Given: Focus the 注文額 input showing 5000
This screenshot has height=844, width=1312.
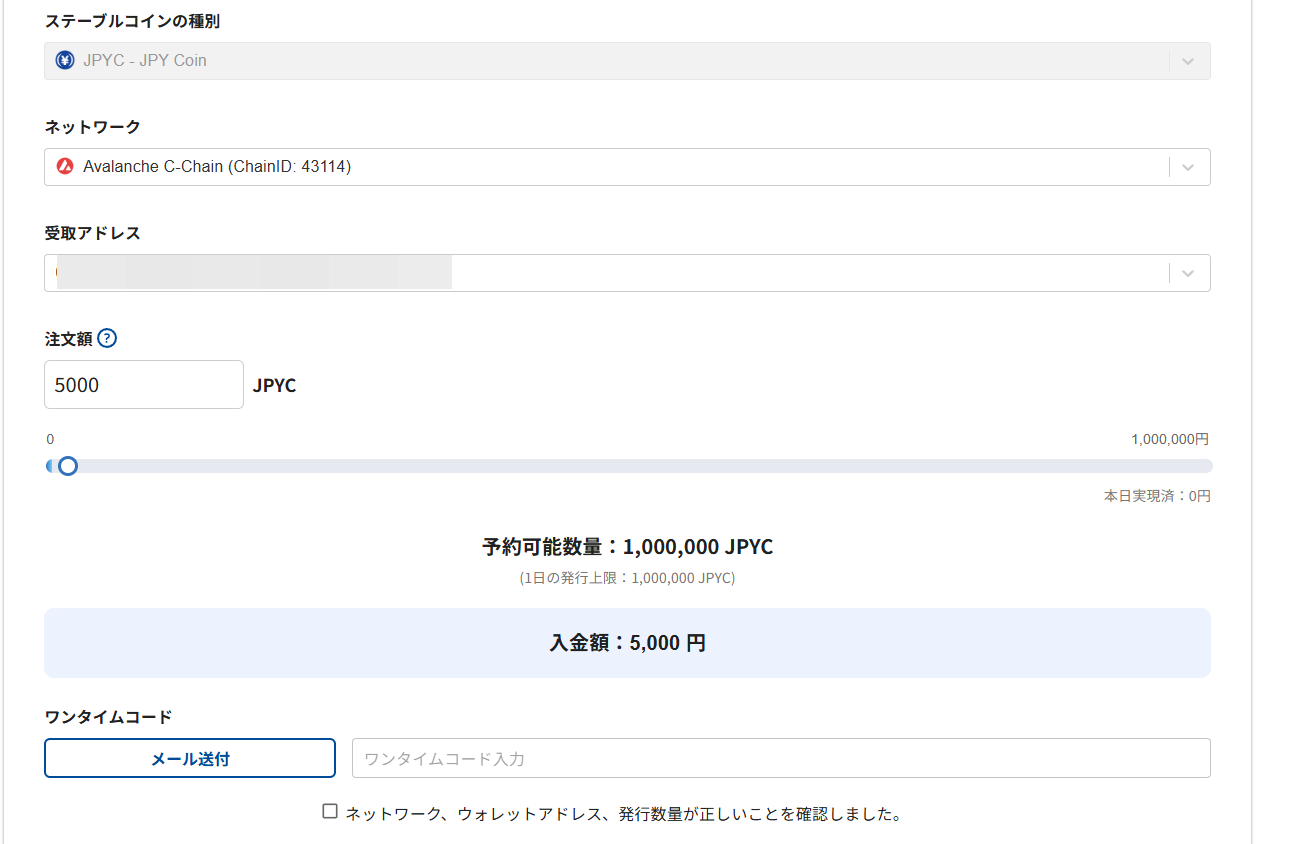Looking at the screenshot, I should pos(143,385).
